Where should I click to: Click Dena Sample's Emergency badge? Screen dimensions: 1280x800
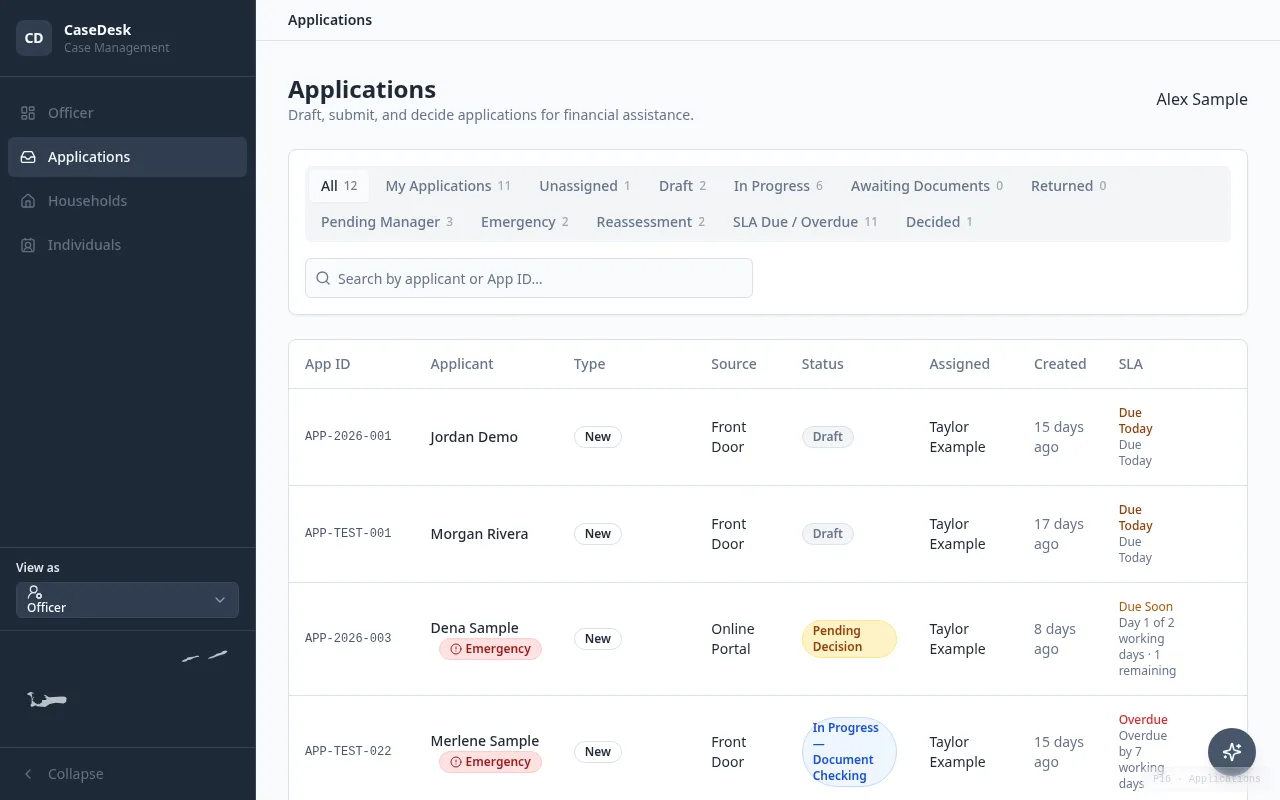coord(490,649)
